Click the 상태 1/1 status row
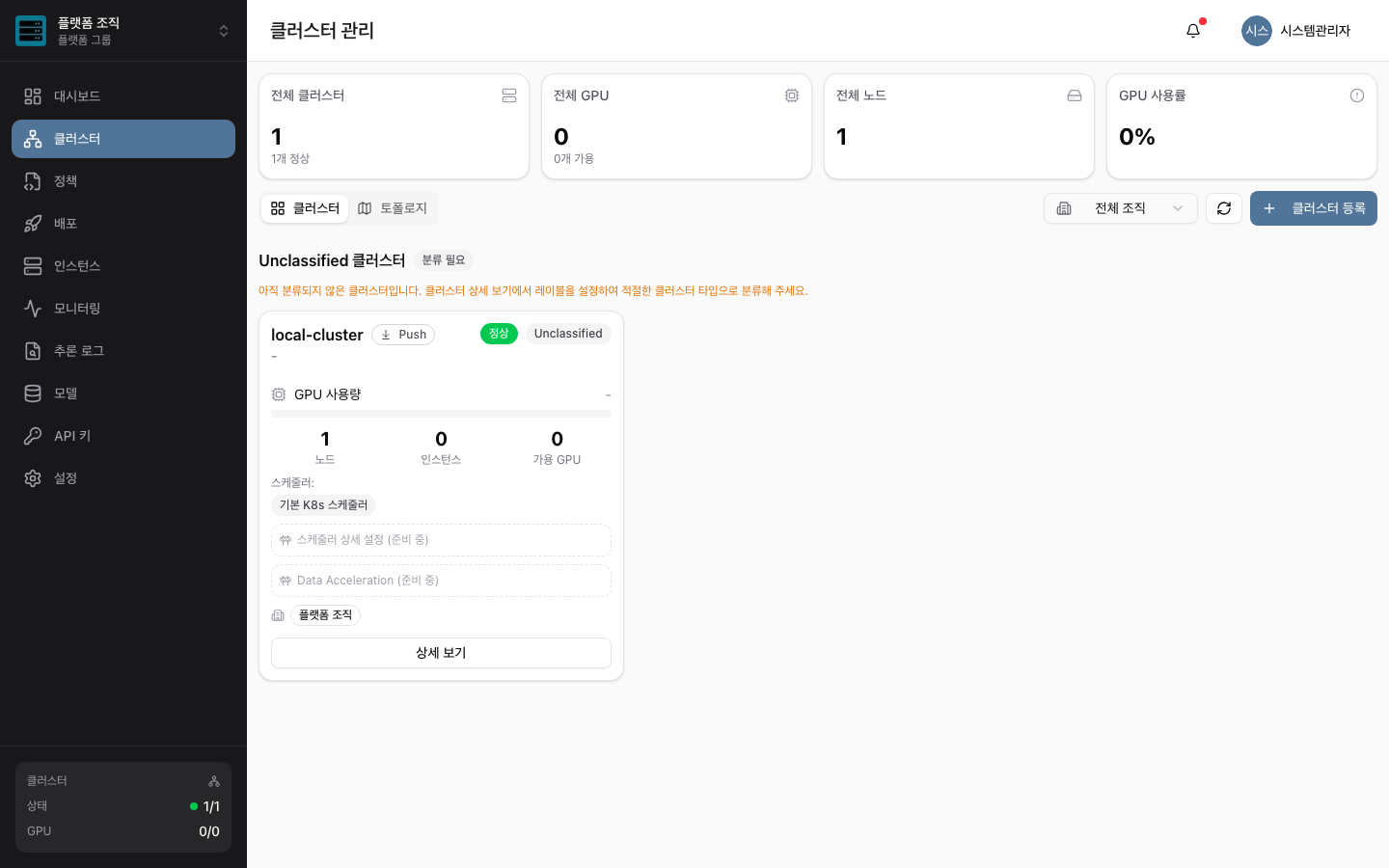 click(x=123, y=806)
